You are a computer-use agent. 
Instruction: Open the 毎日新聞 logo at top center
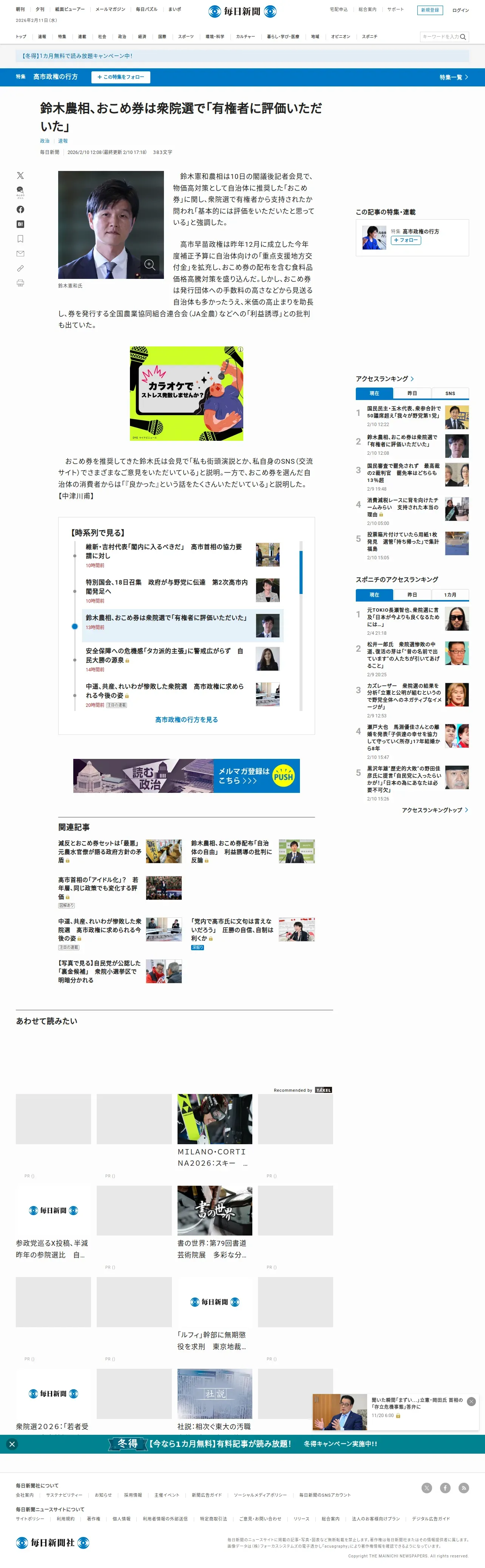[242, 11]
